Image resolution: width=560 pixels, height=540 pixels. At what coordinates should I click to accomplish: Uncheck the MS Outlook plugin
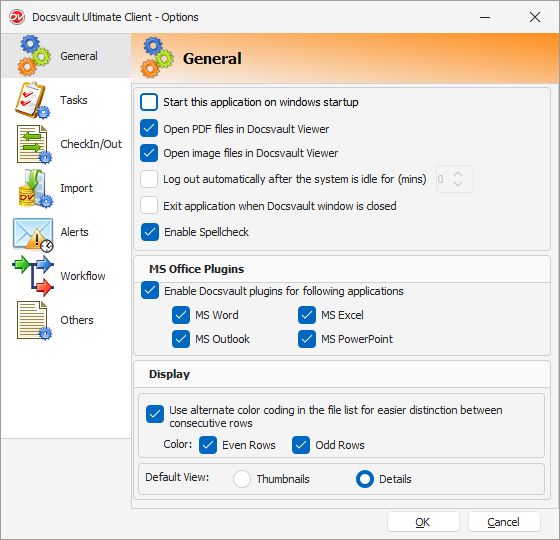coord(181,339)
